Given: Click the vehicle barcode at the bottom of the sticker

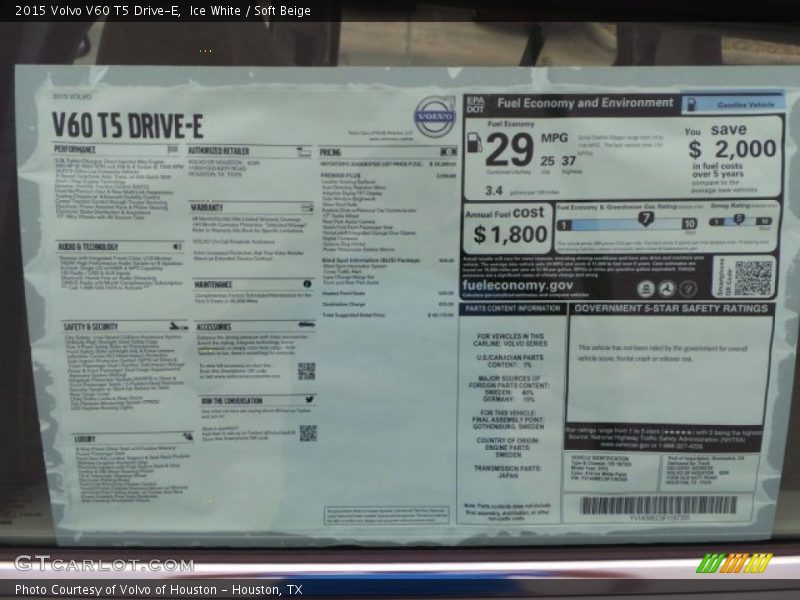Looking at the screenshot, I should point(658,506).
